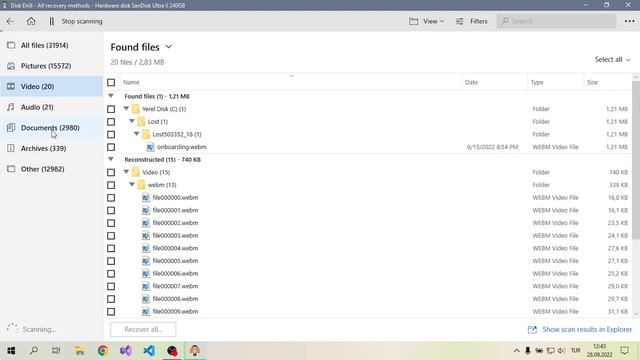Collapse the Reconstructed (15) group
Screen dimensions: 640x360
click(x=111, y=159)
